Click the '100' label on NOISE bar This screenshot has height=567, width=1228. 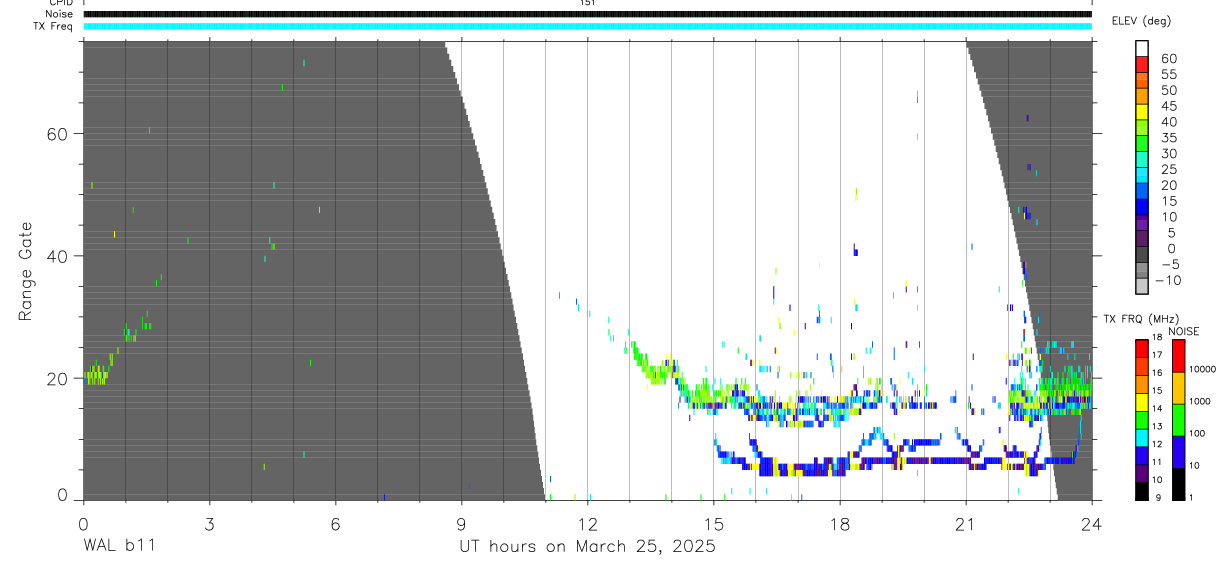click(x=1199, y=433)
